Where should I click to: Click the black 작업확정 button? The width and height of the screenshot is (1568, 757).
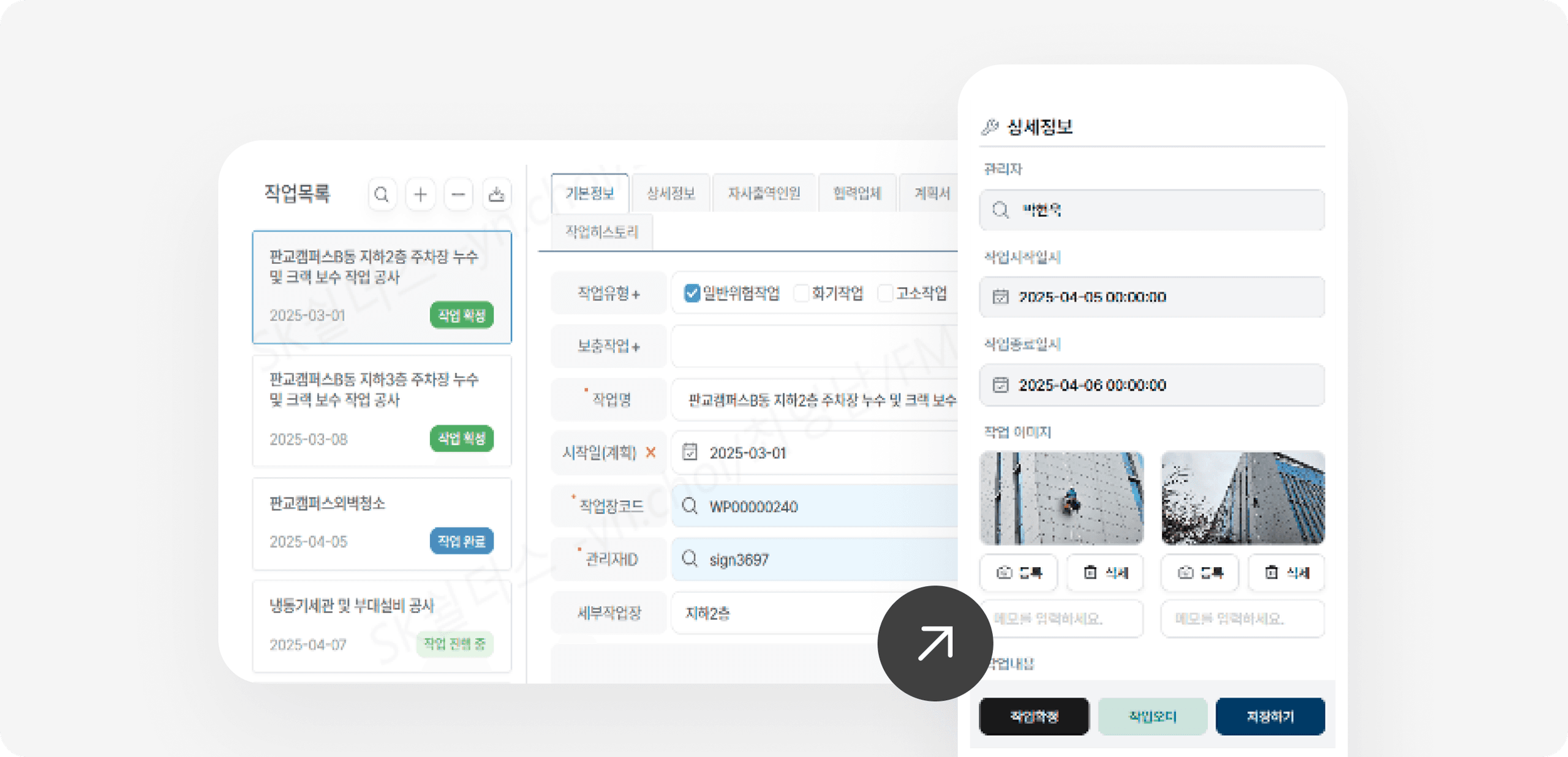tap(1034, 715)
